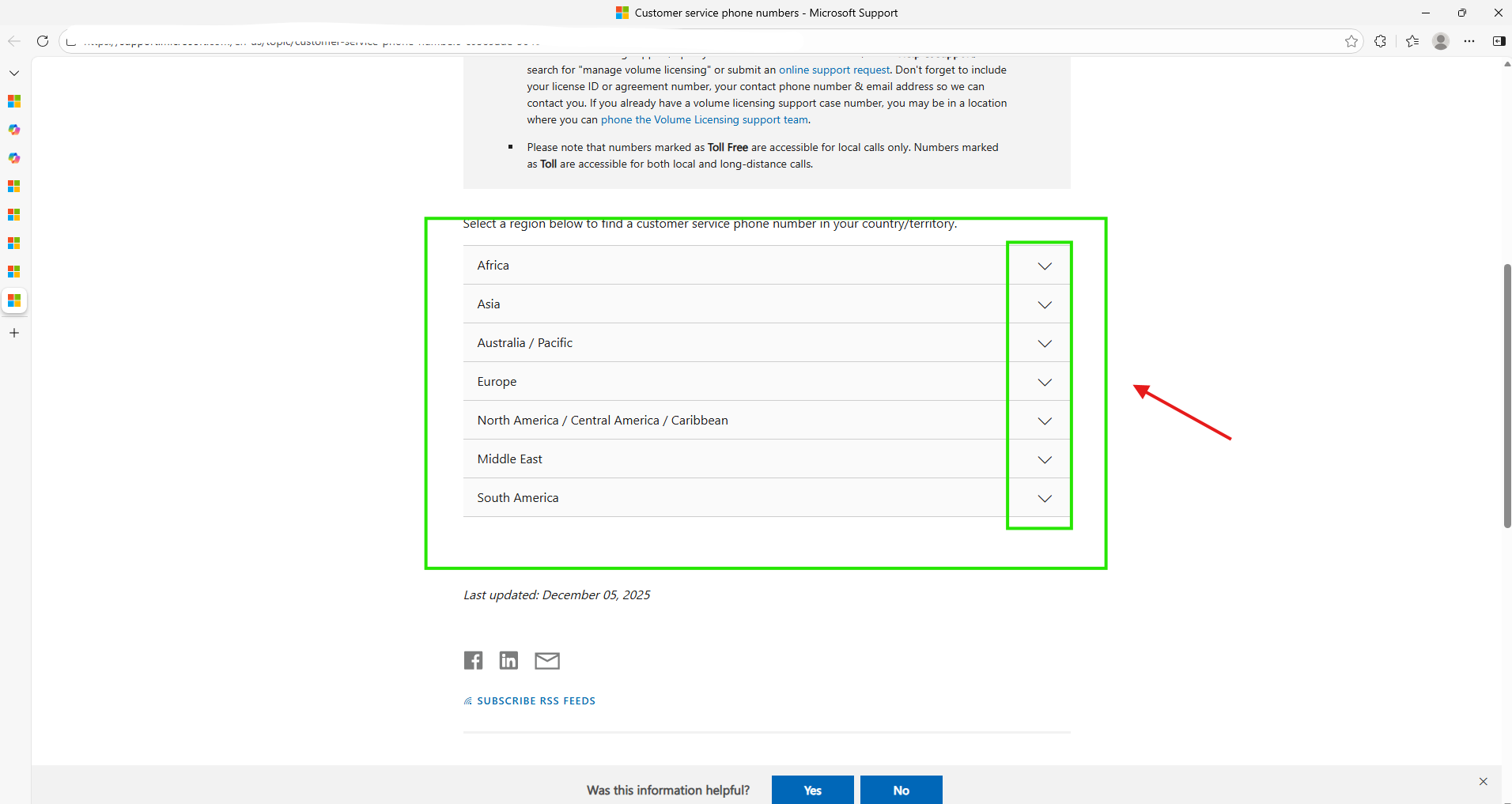Share the article on Facebook
The width and height of the screenshot is (1512, 804).
pos(473,660)
